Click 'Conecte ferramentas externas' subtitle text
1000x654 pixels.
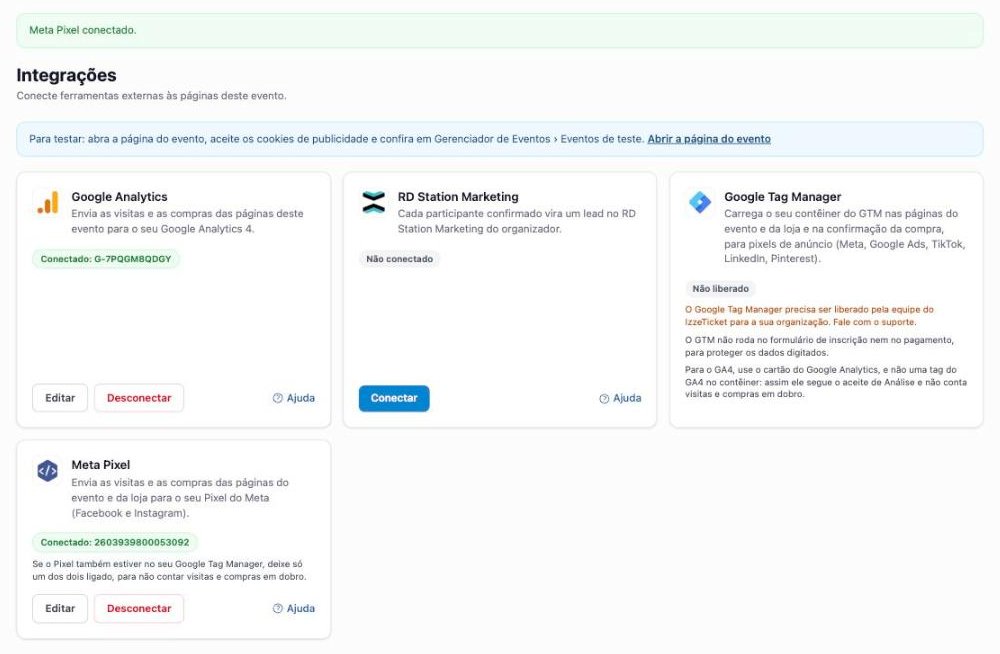(x=152, y=96)
